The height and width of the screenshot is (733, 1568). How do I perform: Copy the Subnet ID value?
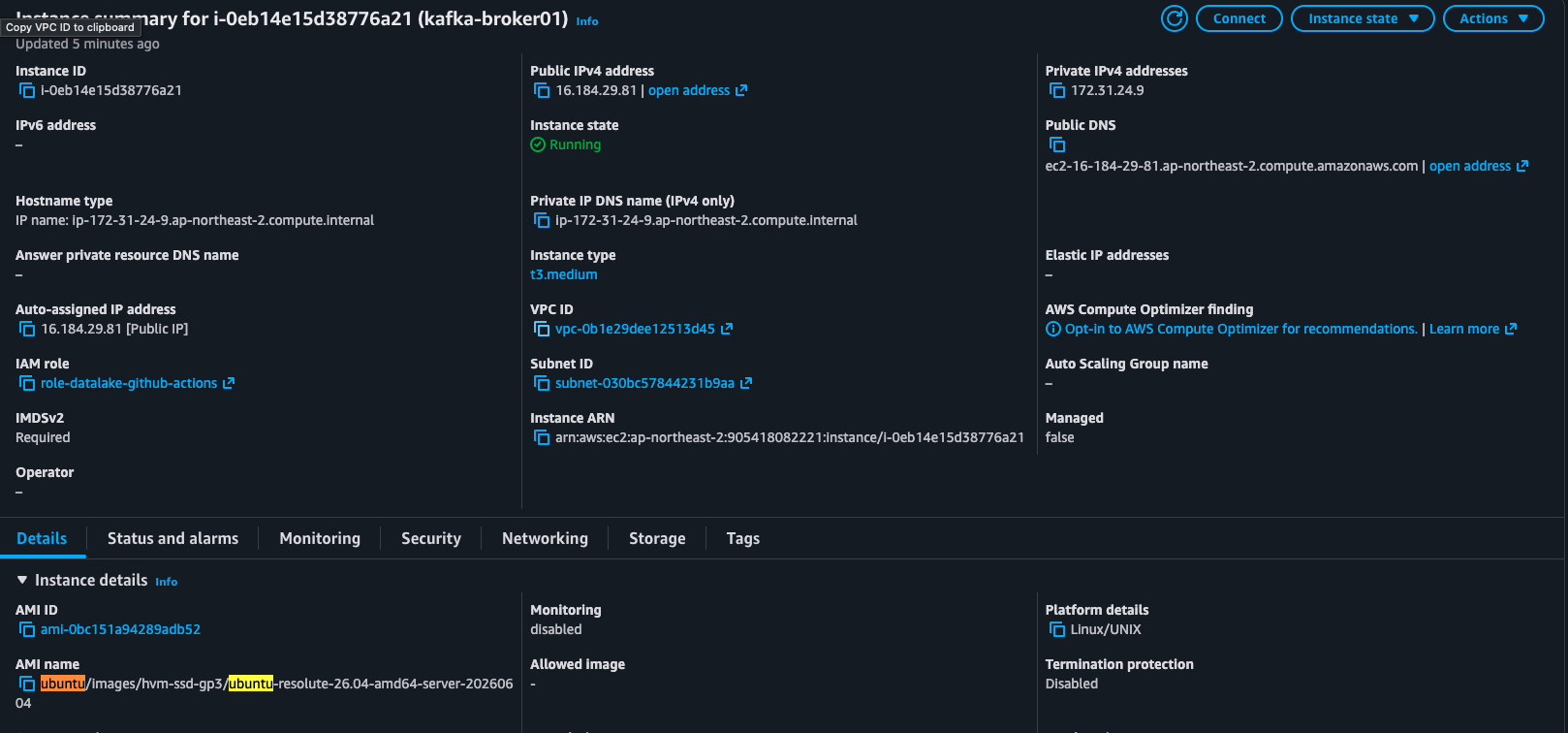[x=542, y=383]
